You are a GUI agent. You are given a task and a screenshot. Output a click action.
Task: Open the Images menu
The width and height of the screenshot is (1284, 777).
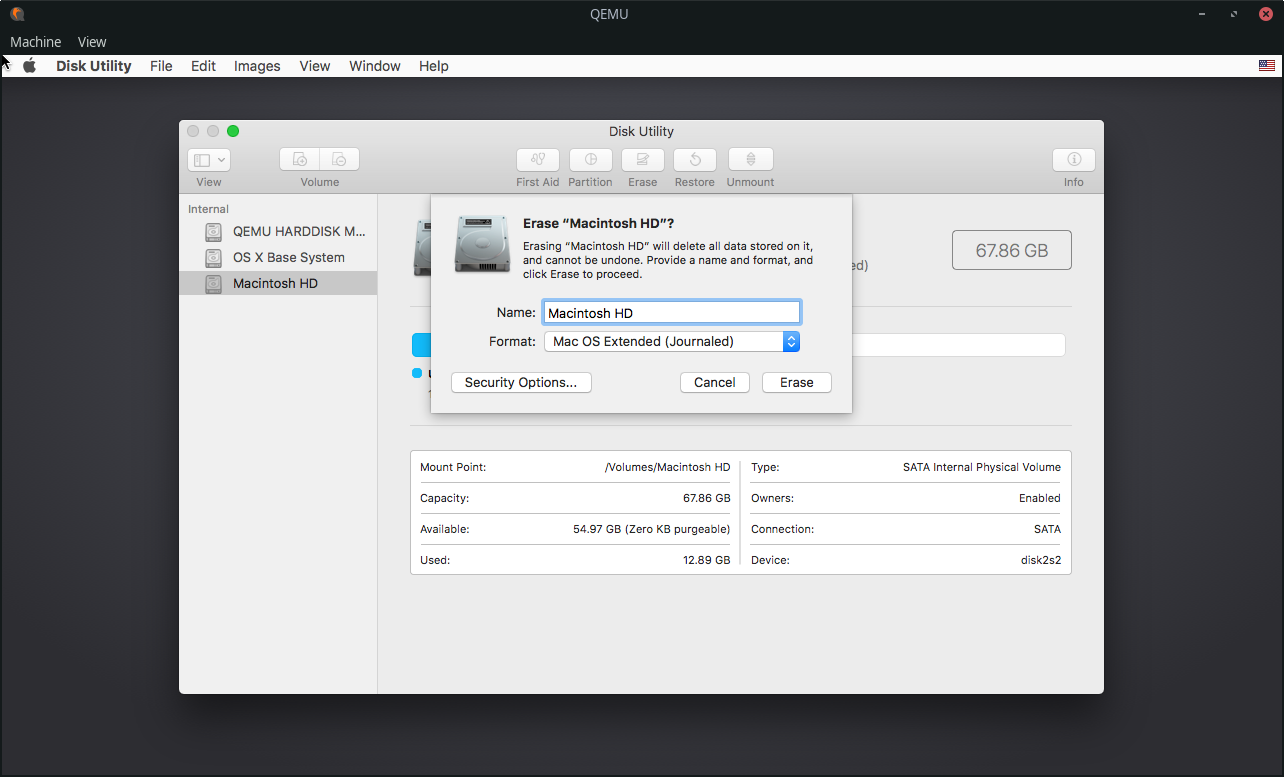257,66
